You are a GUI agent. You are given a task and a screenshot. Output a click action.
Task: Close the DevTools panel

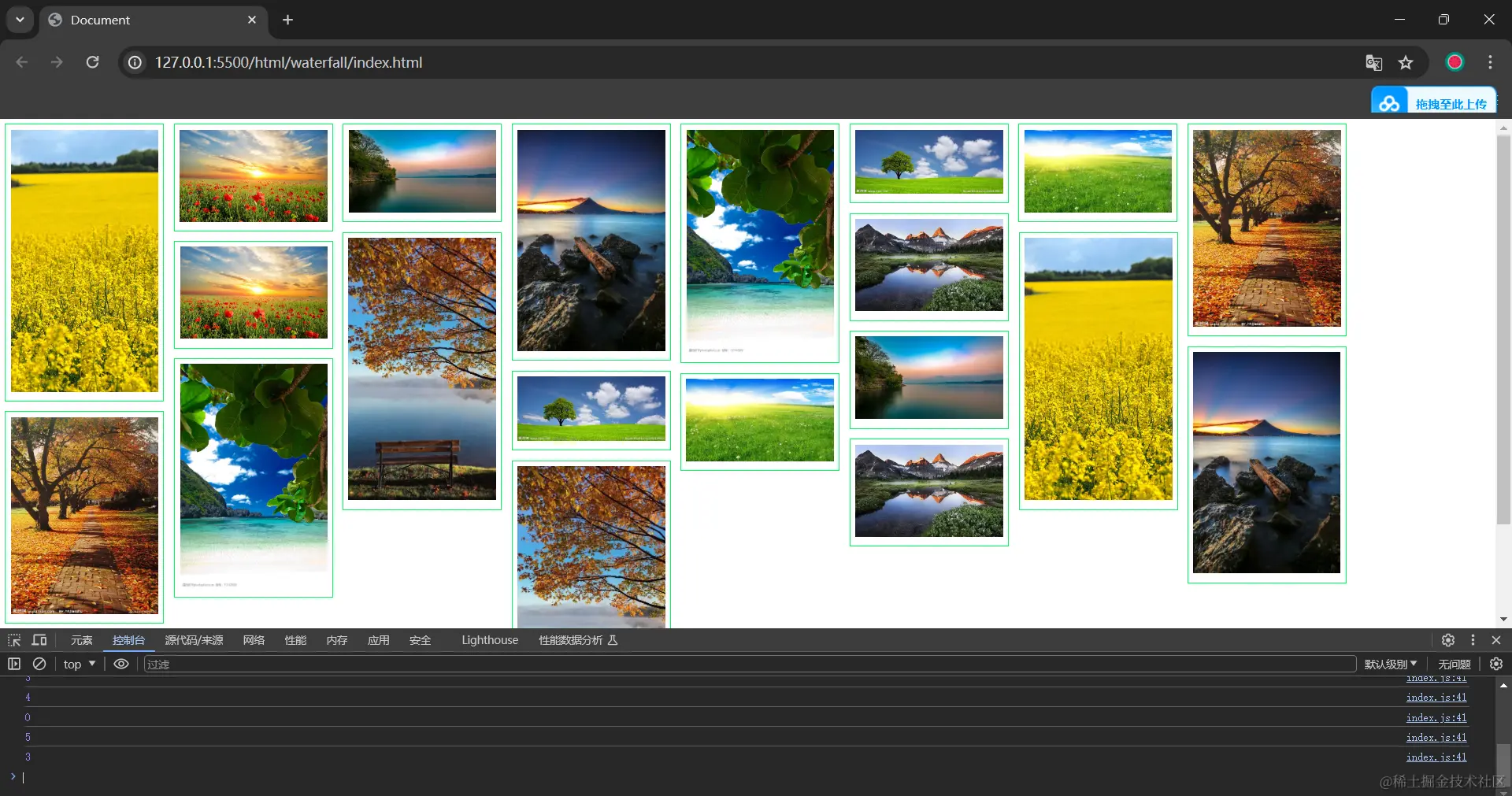[x=1496, y=640]
